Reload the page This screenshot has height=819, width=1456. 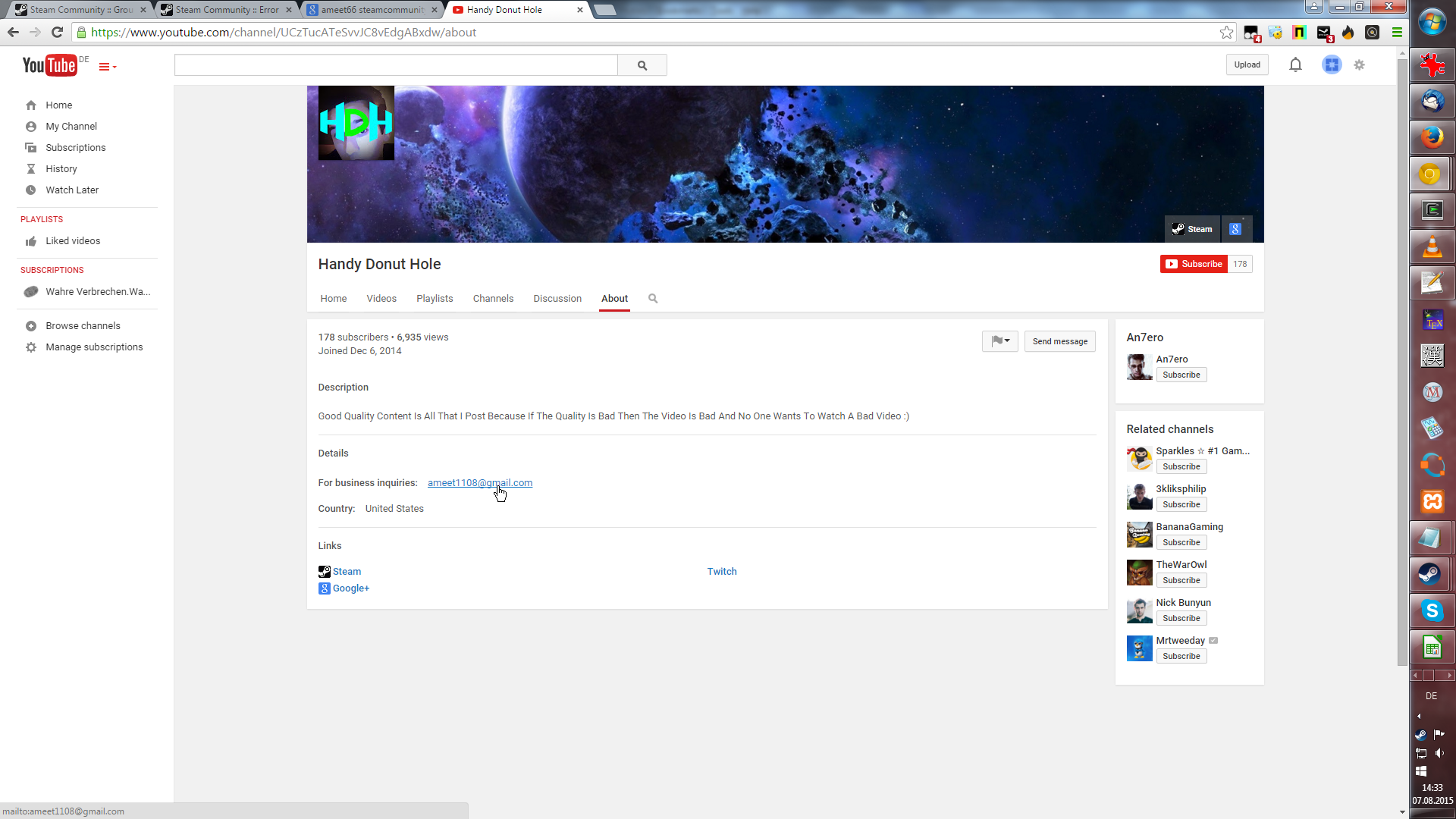(x=57, y=33)
